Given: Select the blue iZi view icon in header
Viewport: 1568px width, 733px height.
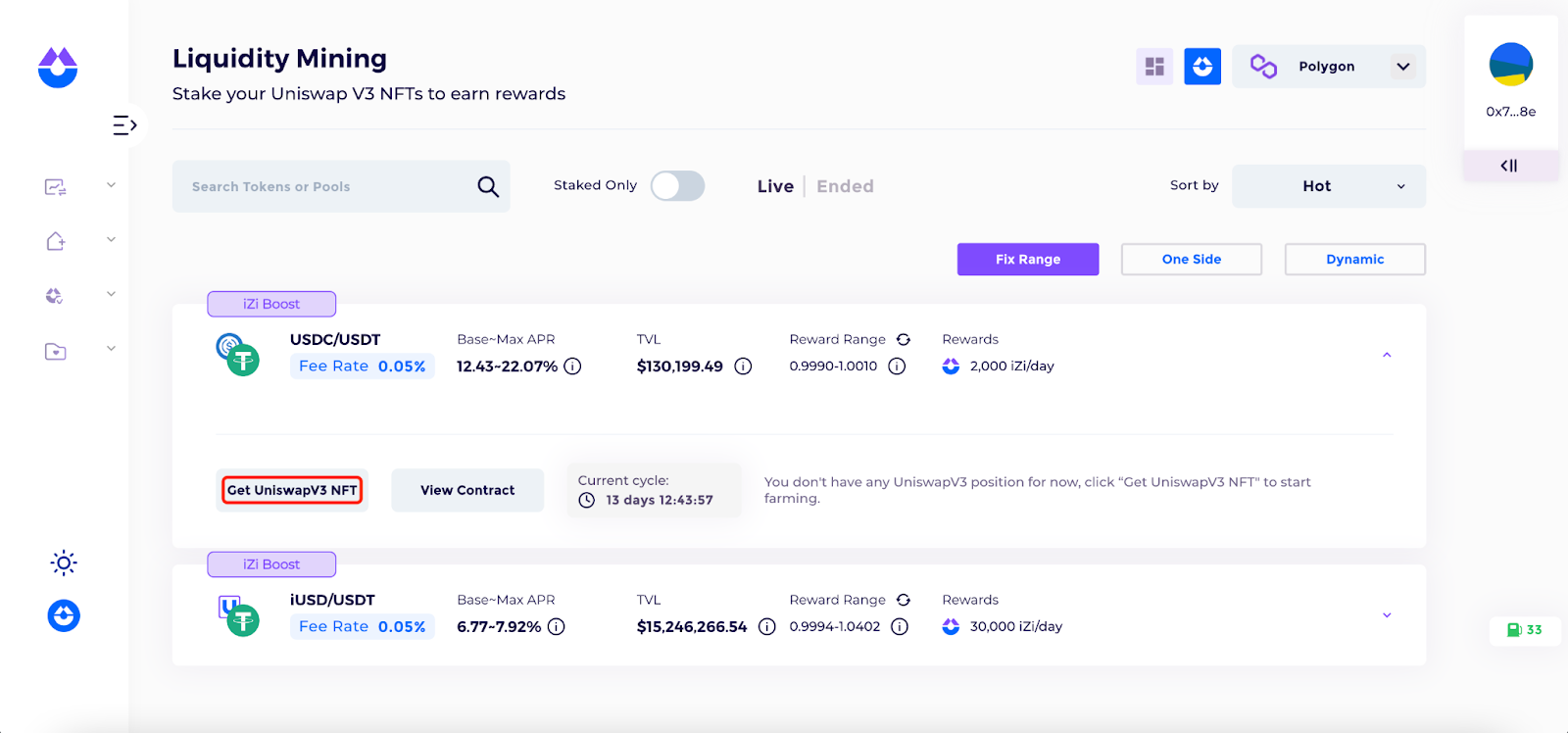Looking at the screenshot, I should (x=1202, y=67).
